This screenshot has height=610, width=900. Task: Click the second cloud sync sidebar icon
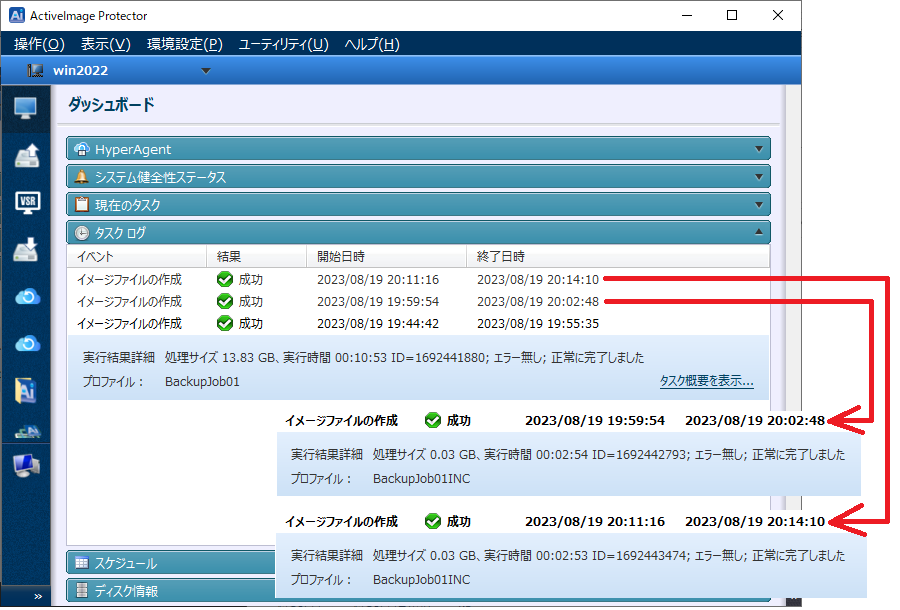click(x=27, y=344)
